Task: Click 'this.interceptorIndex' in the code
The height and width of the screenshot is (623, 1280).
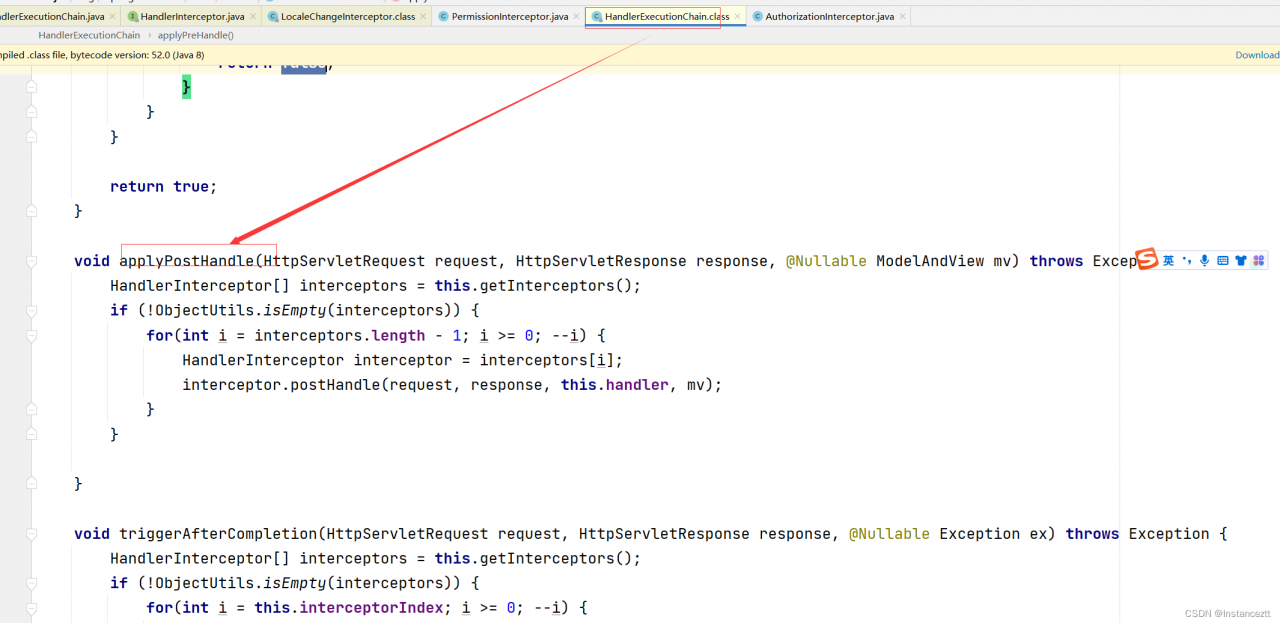Action: (349, 608)
